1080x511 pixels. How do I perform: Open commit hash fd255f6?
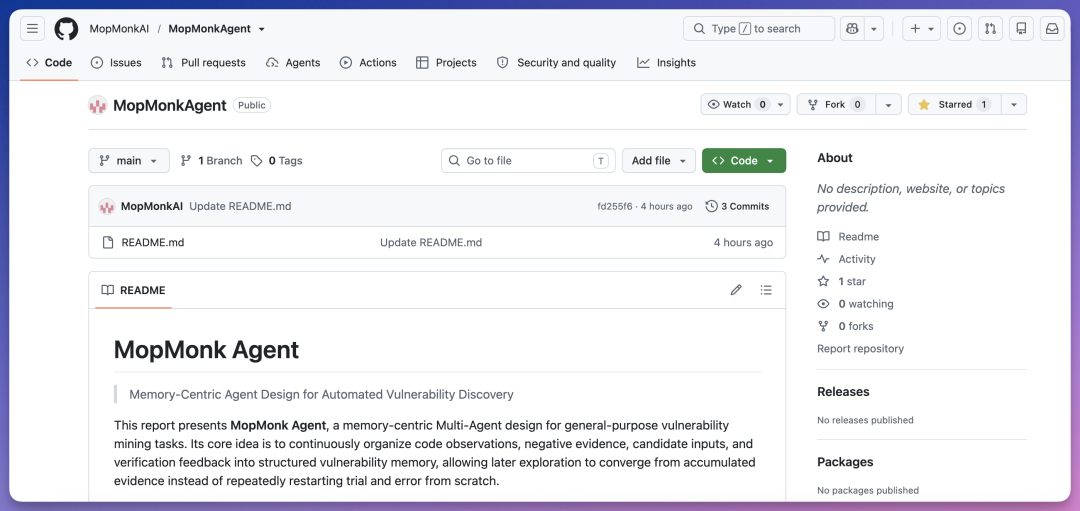[614, 207]
